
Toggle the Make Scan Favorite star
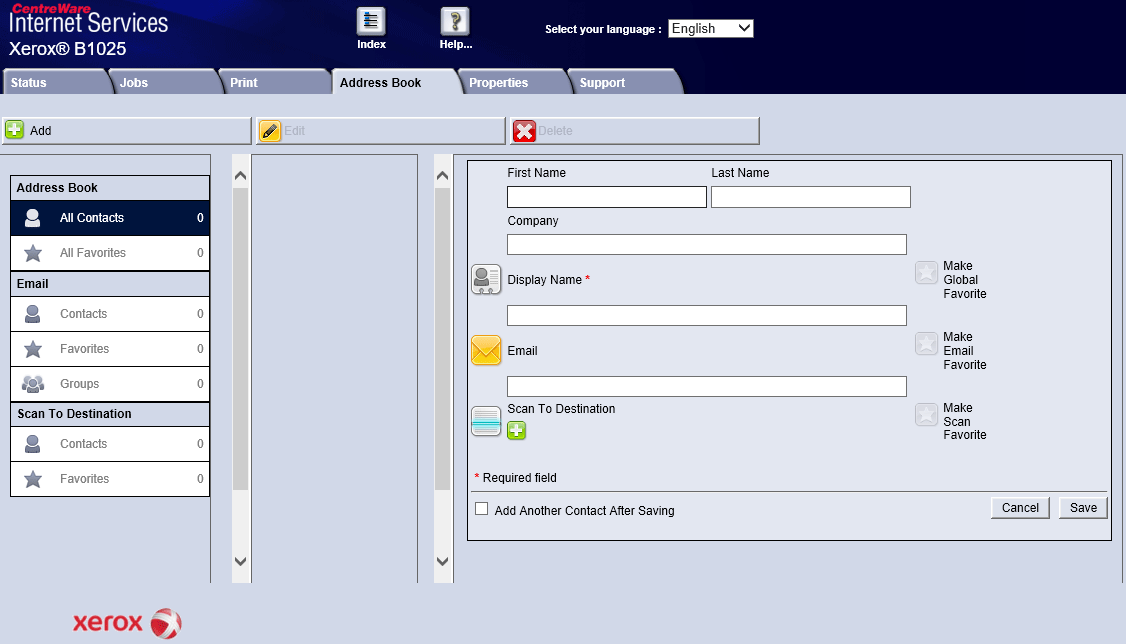coord(926,414)
